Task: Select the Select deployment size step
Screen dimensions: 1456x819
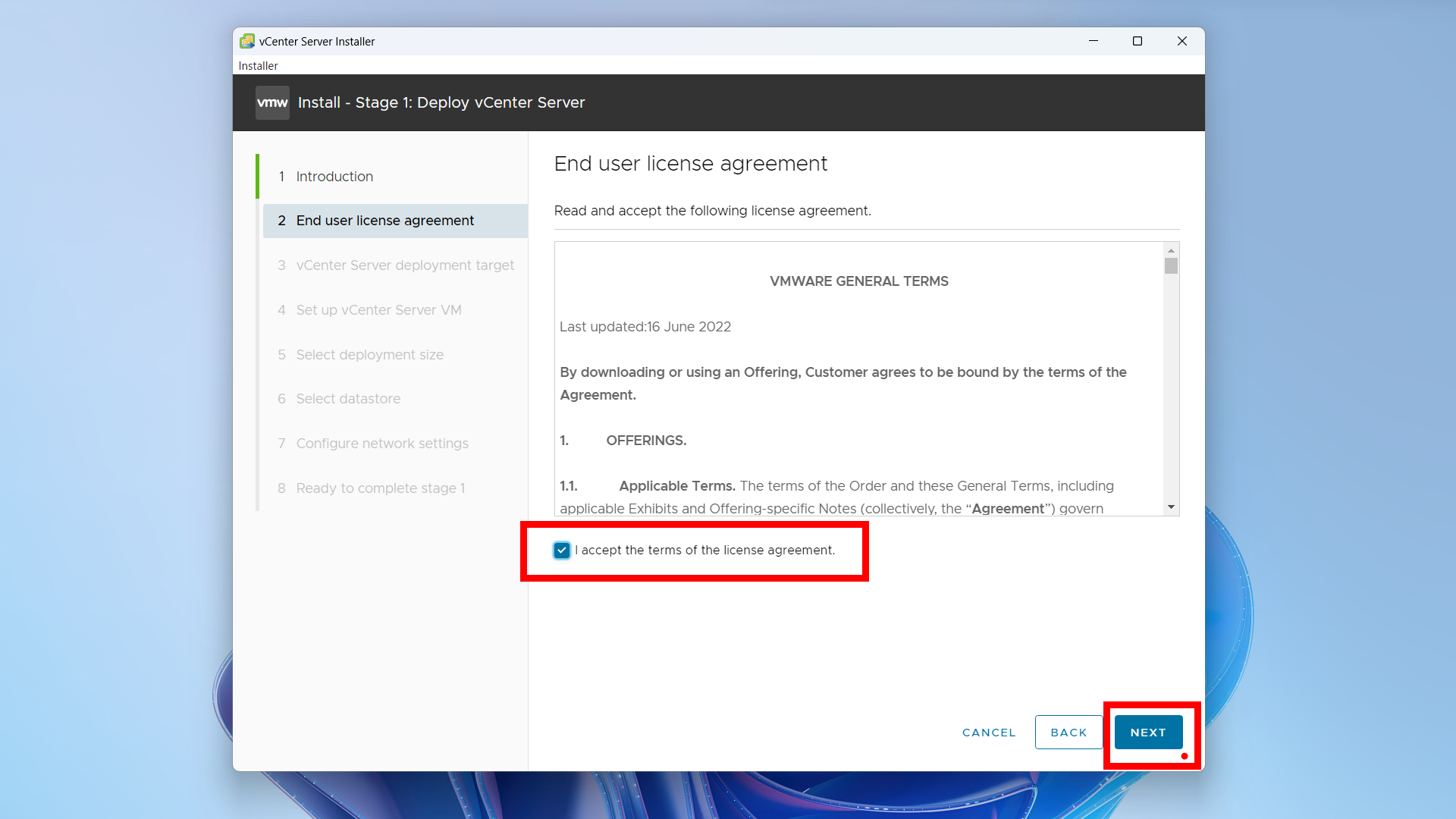Action: pyautogui.click(x=369, y=355)
